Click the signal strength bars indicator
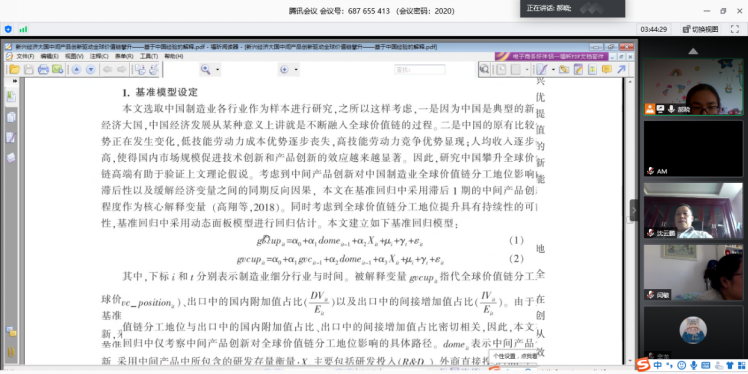This screenshot has height=374, width=748. 23,29
